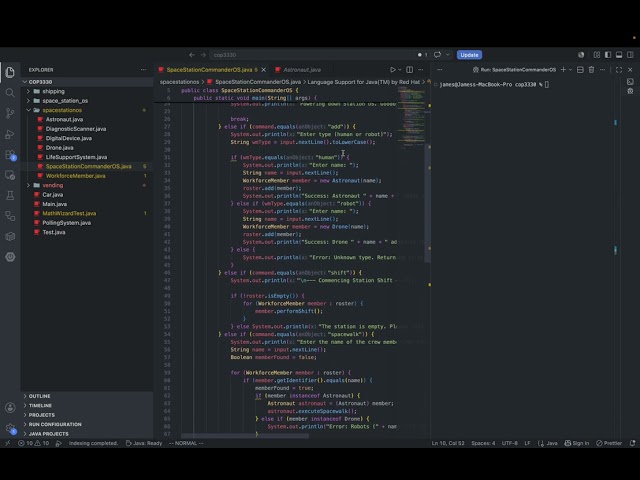Switch to the Astronaut.java tab
Screen dimensions: 640x480
[302, 70]
